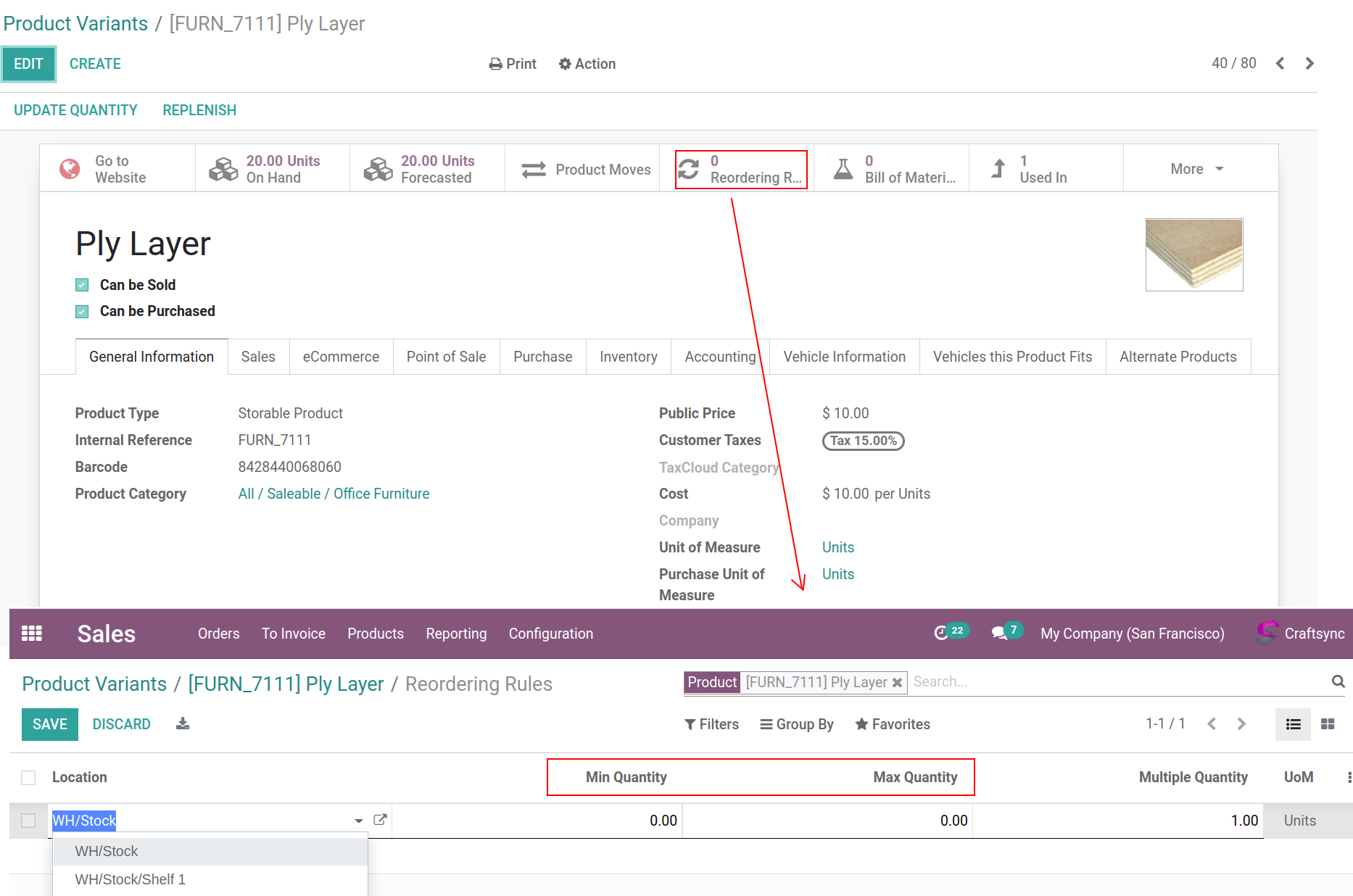Click the search magnifier icon
1353x896 pixels.
(1338, 681)
